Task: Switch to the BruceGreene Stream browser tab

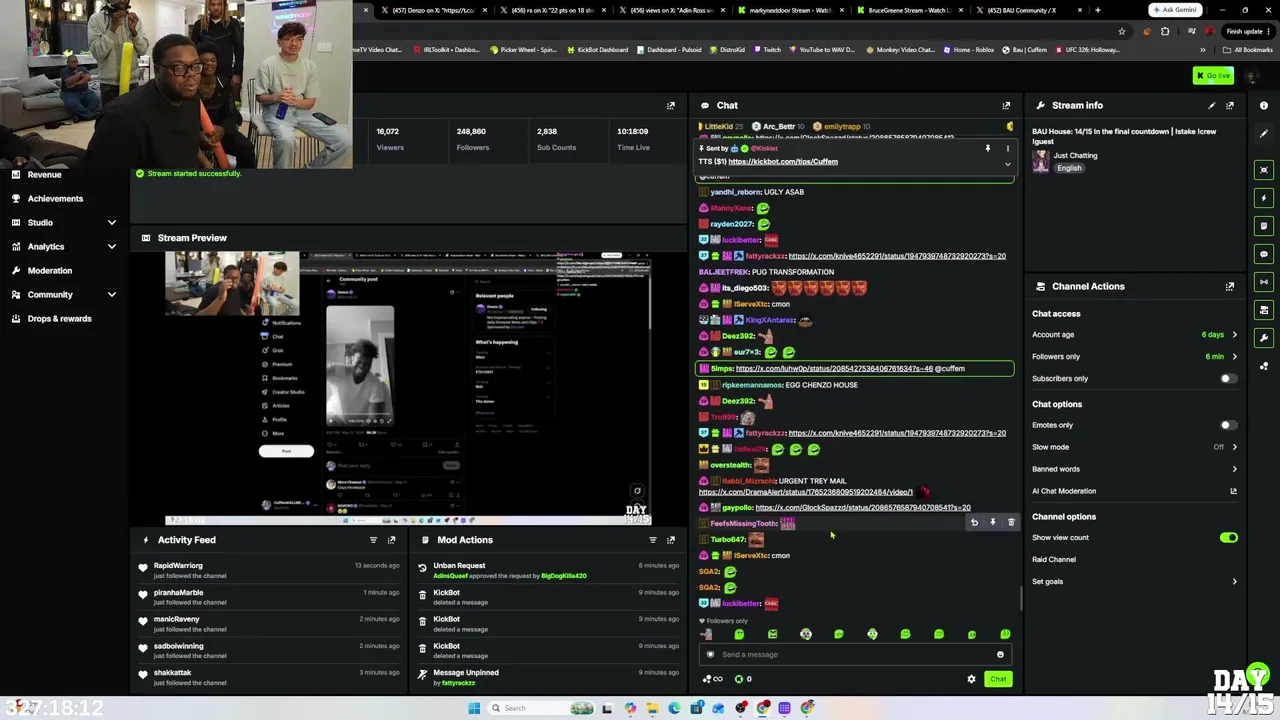Action: (911, 11)
